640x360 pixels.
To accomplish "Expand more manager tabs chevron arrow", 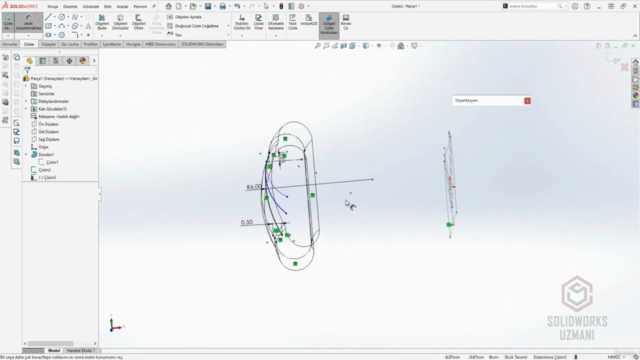I will 94,61.
